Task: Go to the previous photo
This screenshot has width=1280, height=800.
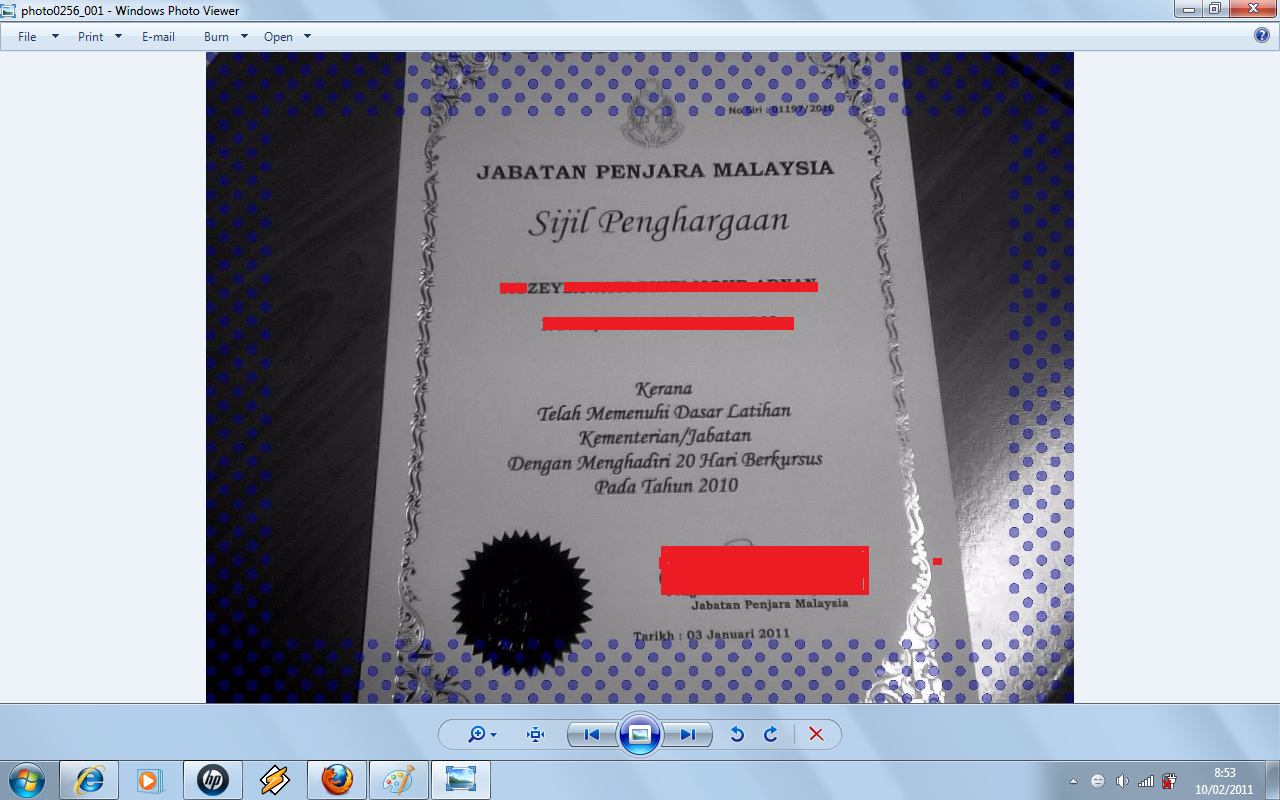Action: point(591,735)
